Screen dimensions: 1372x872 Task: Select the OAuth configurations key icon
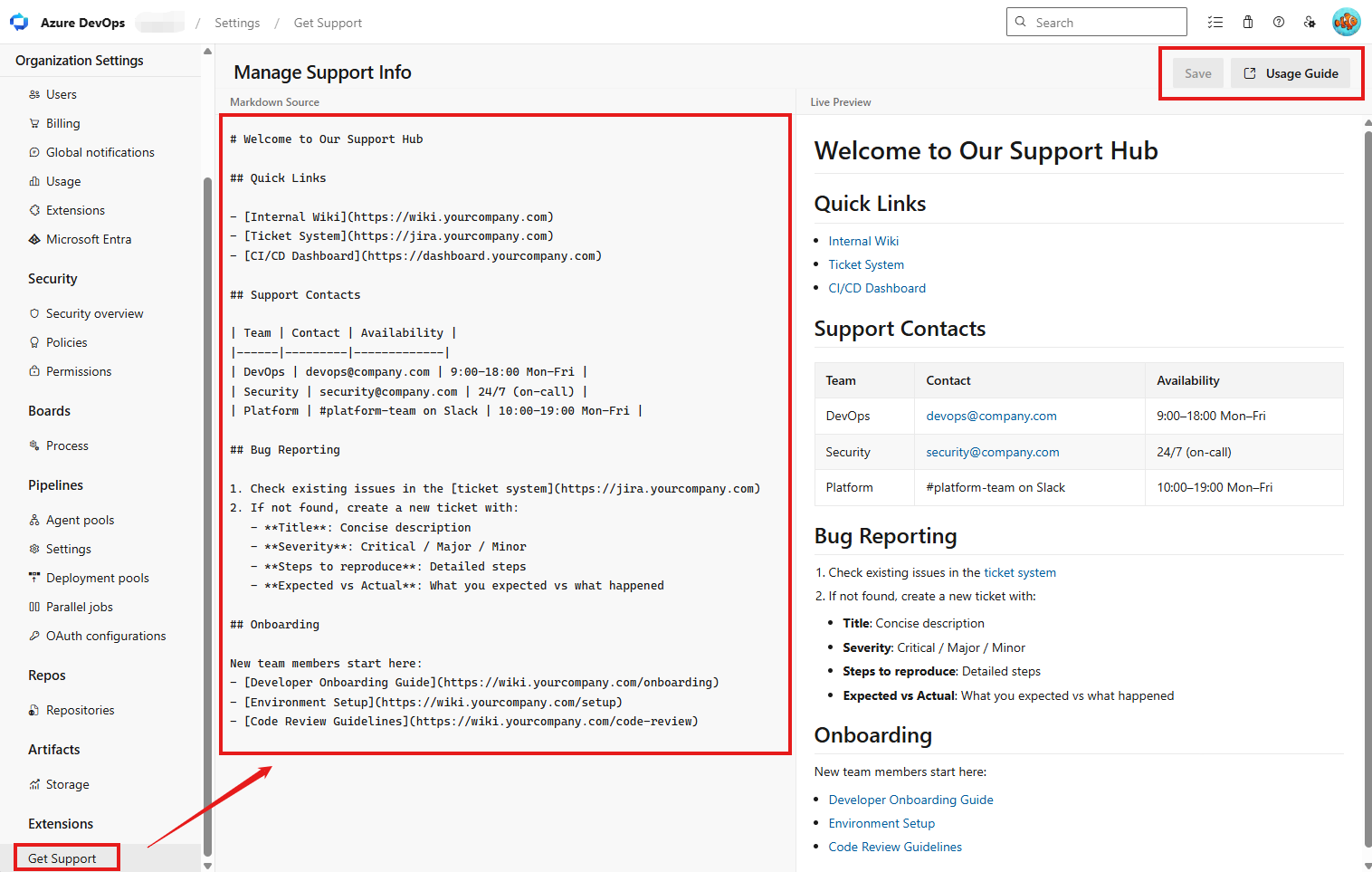point(34,636)
